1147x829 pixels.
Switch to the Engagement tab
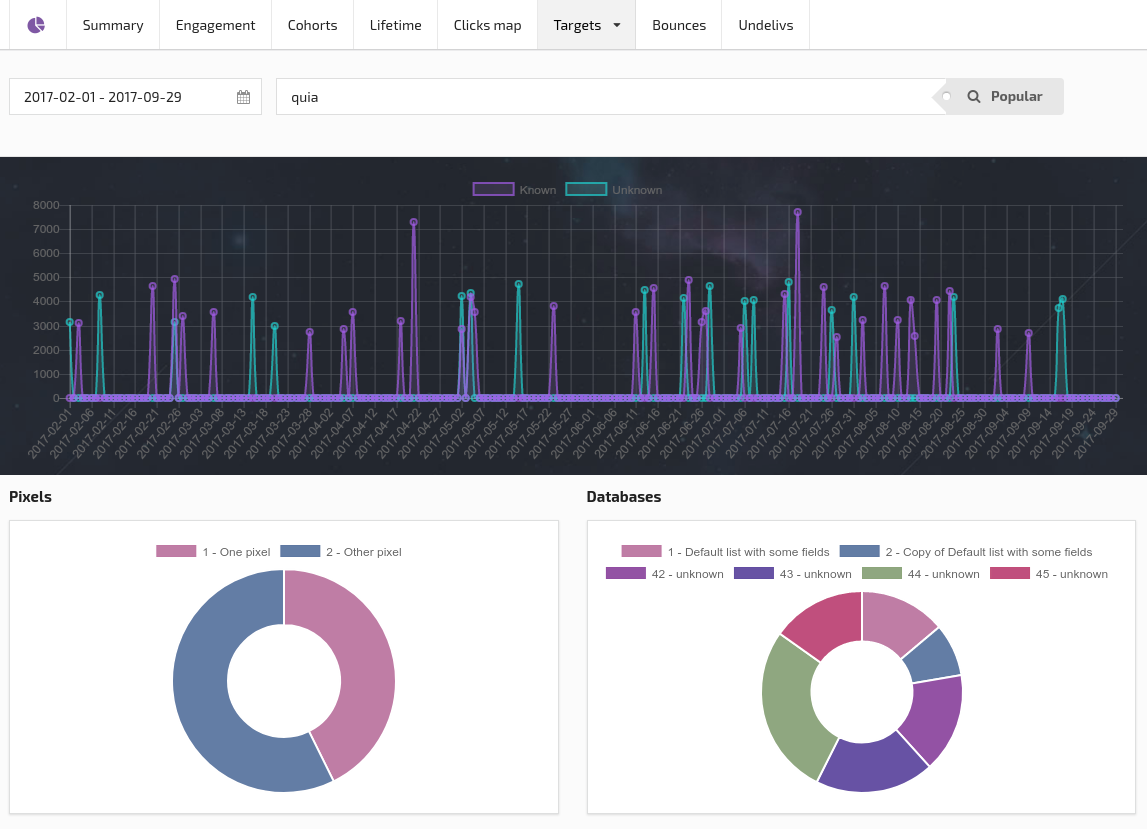(x=215, y=25)
